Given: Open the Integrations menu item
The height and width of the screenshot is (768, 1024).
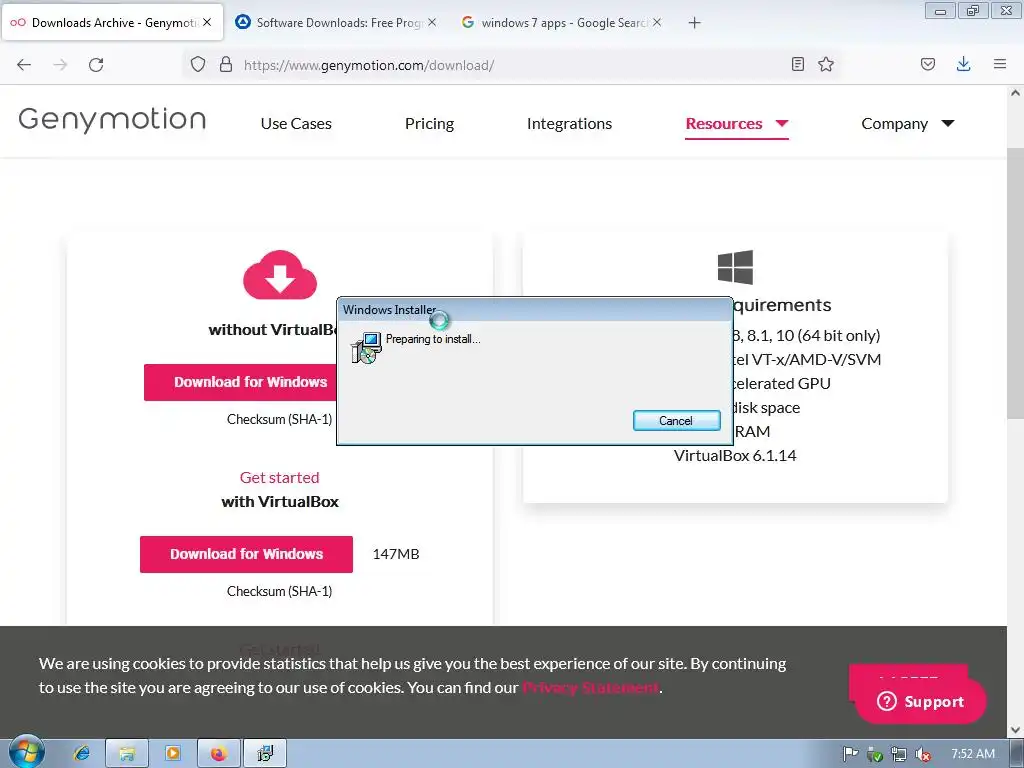Looking at the screenshot, I should pos(569,123).
